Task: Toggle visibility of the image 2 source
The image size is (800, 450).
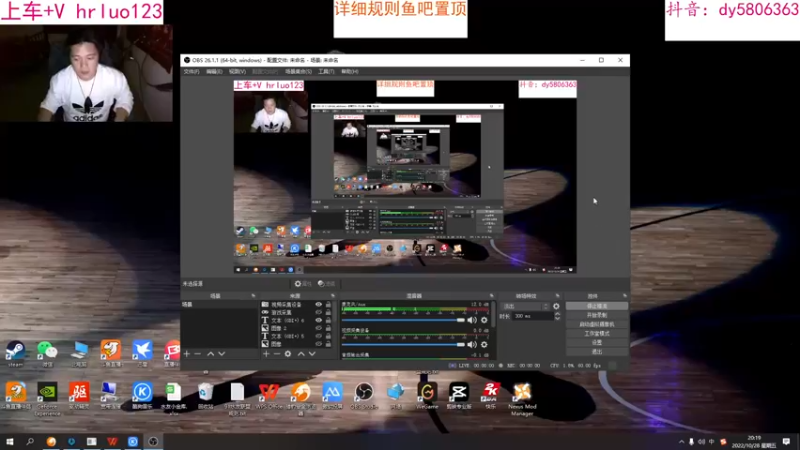Action: (318, 328)
